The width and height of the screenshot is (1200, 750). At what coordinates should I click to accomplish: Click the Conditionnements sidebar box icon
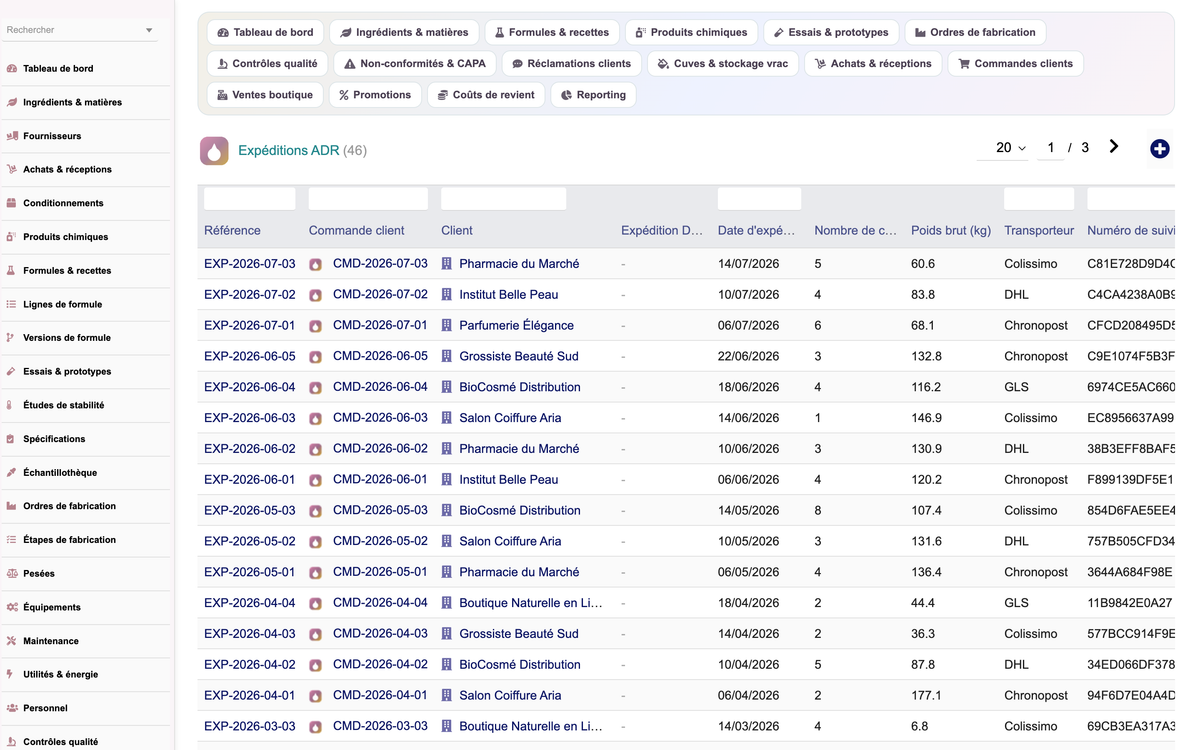12,203
